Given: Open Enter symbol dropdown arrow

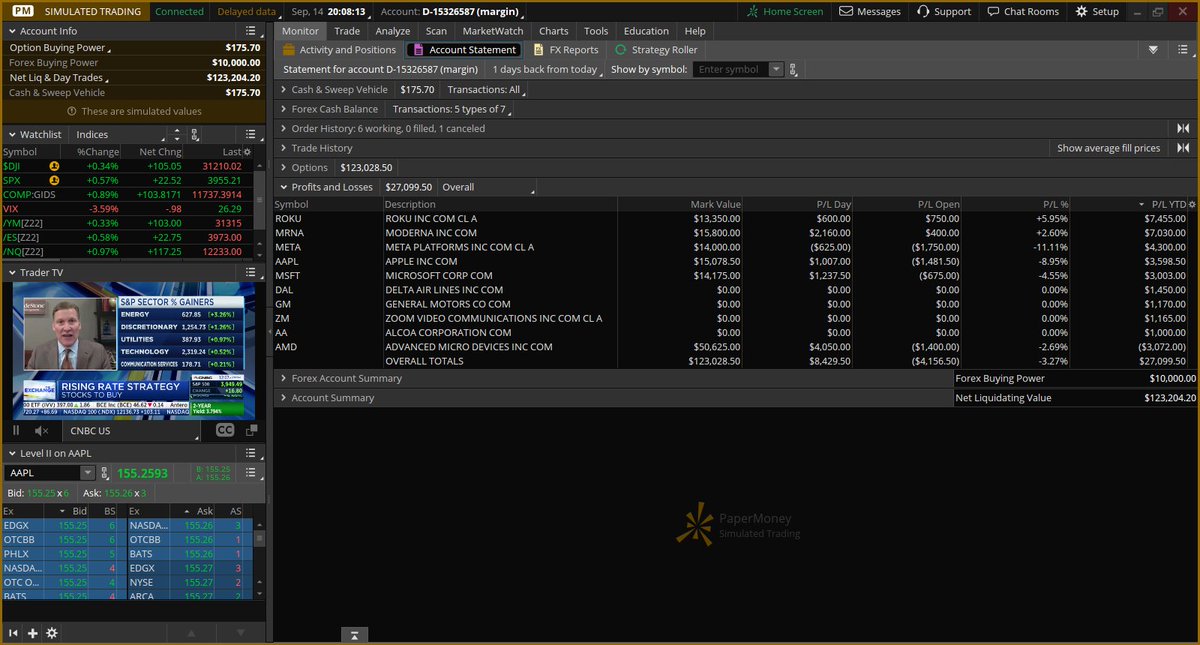Looking at the screenshot, I should coord(777,70).
